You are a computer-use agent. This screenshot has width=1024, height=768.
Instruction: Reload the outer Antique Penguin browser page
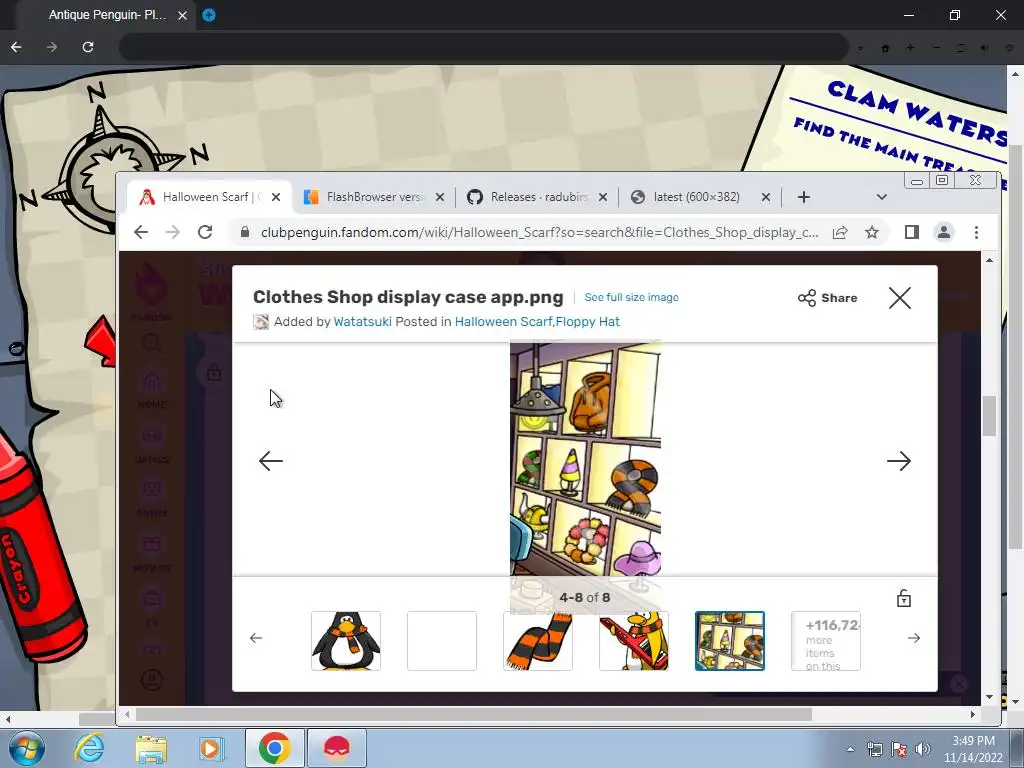tap(88, 47)
